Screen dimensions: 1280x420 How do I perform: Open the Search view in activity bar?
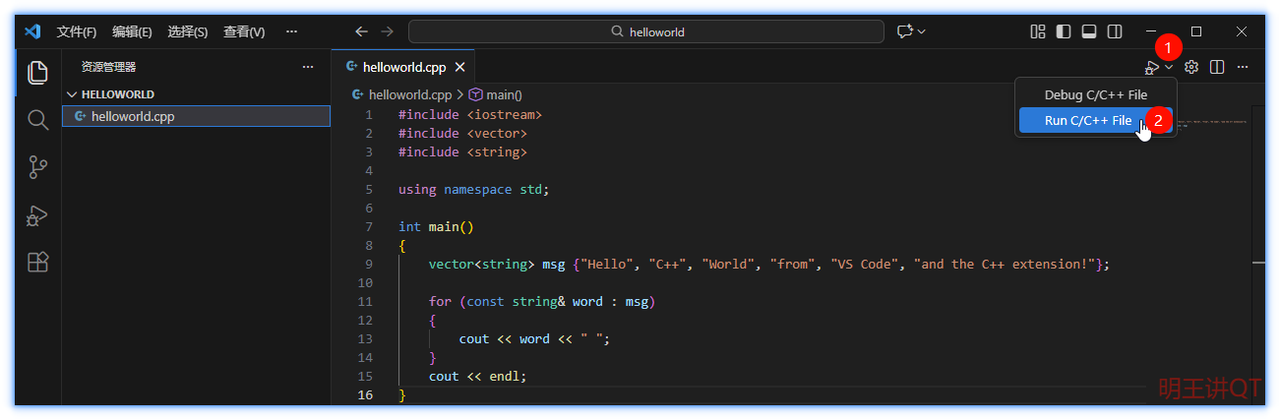(38, 120)
